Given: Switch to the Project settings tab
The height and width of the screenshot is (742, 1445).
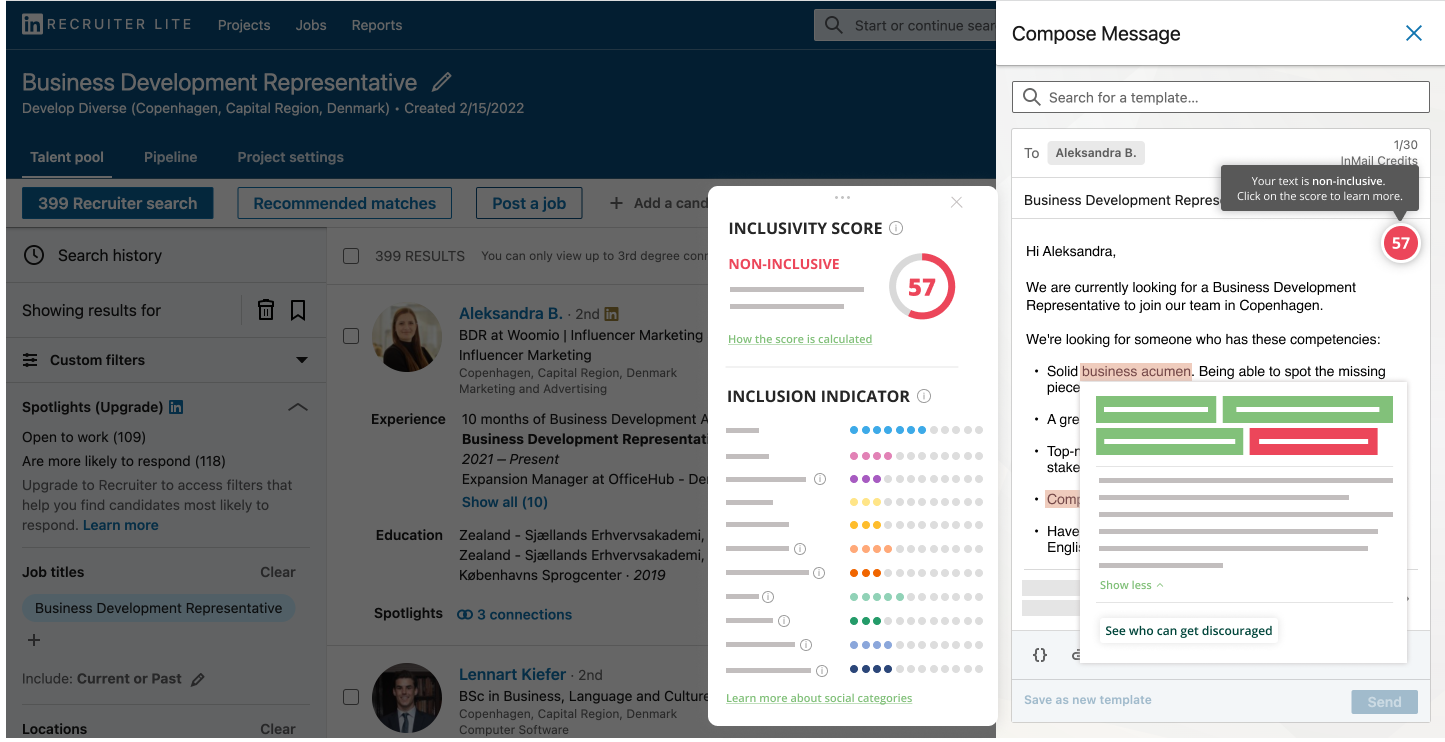Looking at the screenshot, I should click(291, 157).
